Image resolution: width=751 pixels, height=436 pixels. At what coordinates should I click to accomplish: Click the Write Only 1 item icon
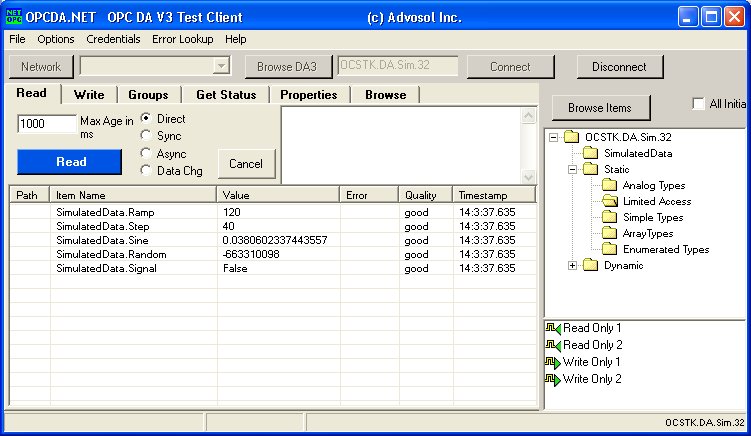(x=553, y=362)
